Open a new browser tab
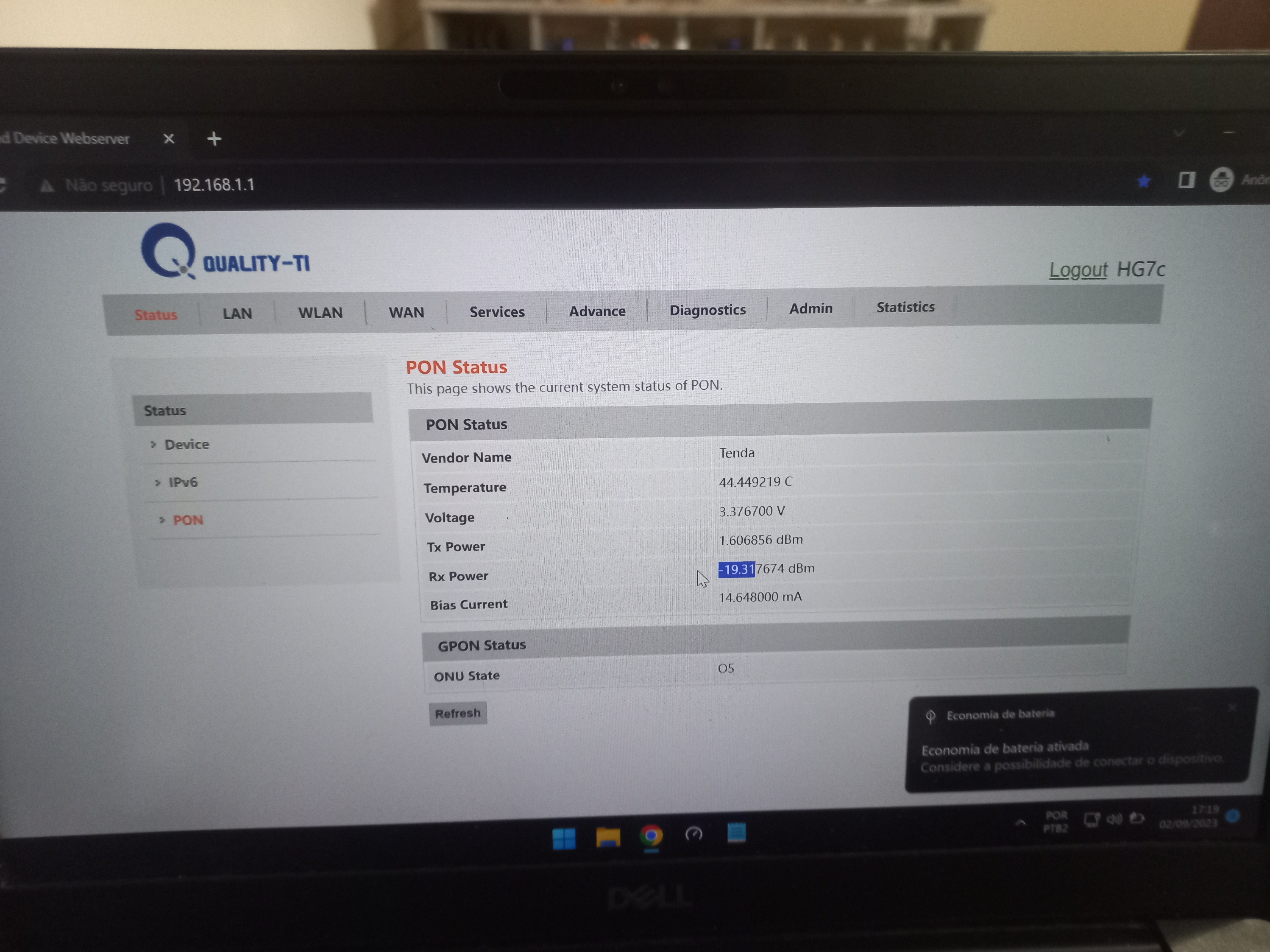 click(x=214, y=139)
